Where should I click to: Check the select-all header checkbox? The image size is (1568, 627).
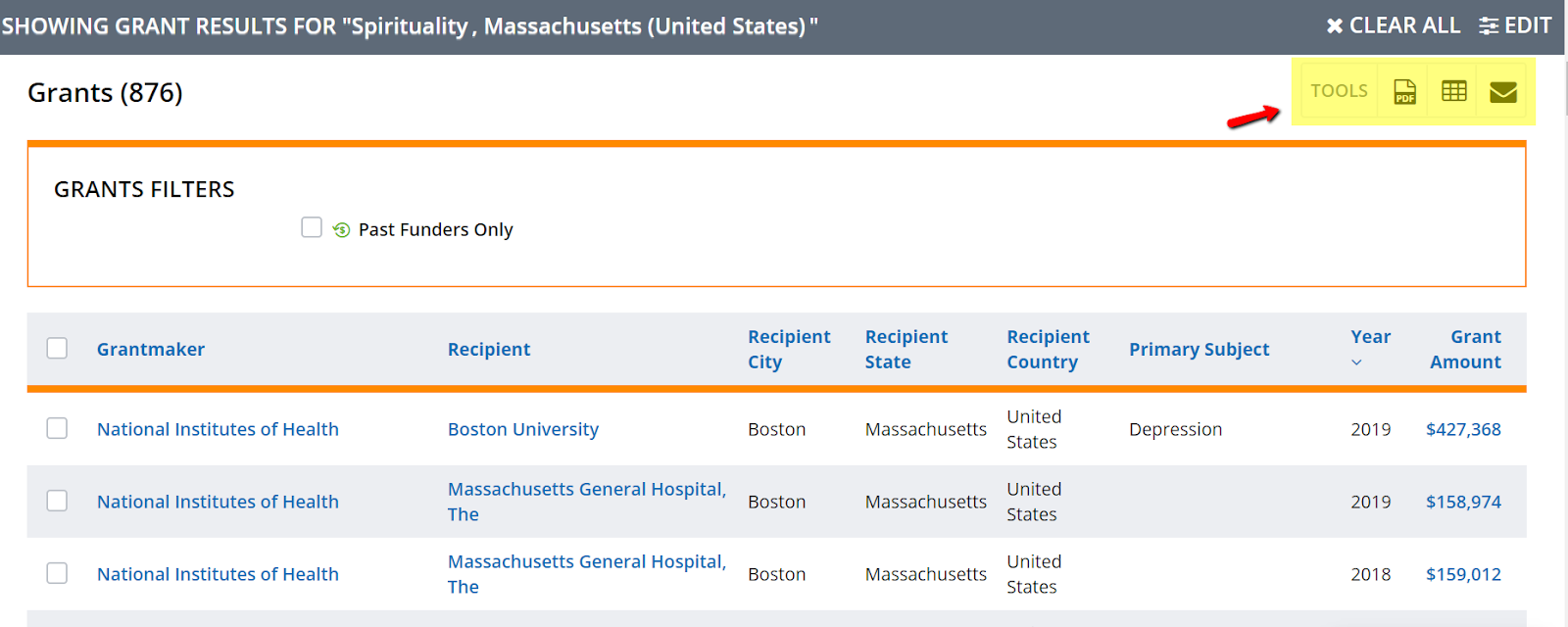pos(58,349)
